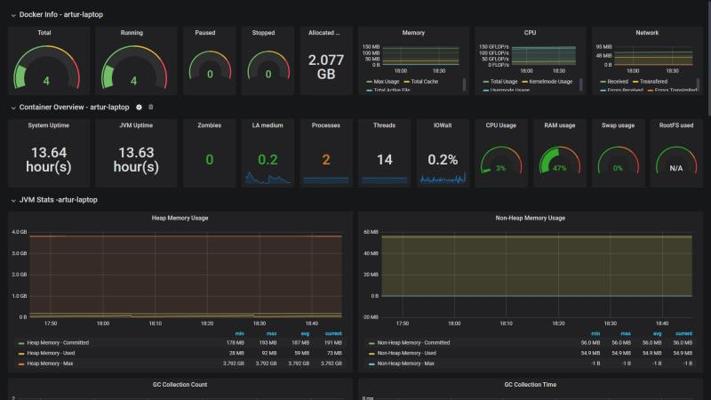Open the Non-Heap Memory Usage panel menu
The image size is (711, 400).
click(x=530, y=218)
